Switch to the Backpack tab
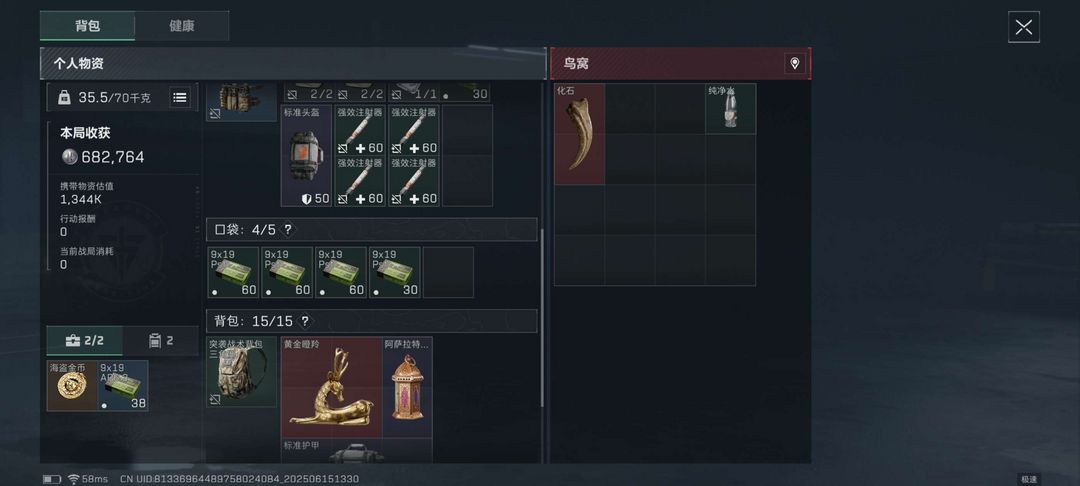The height and width of the screenshot is (486, 1080). click(87, 26)
